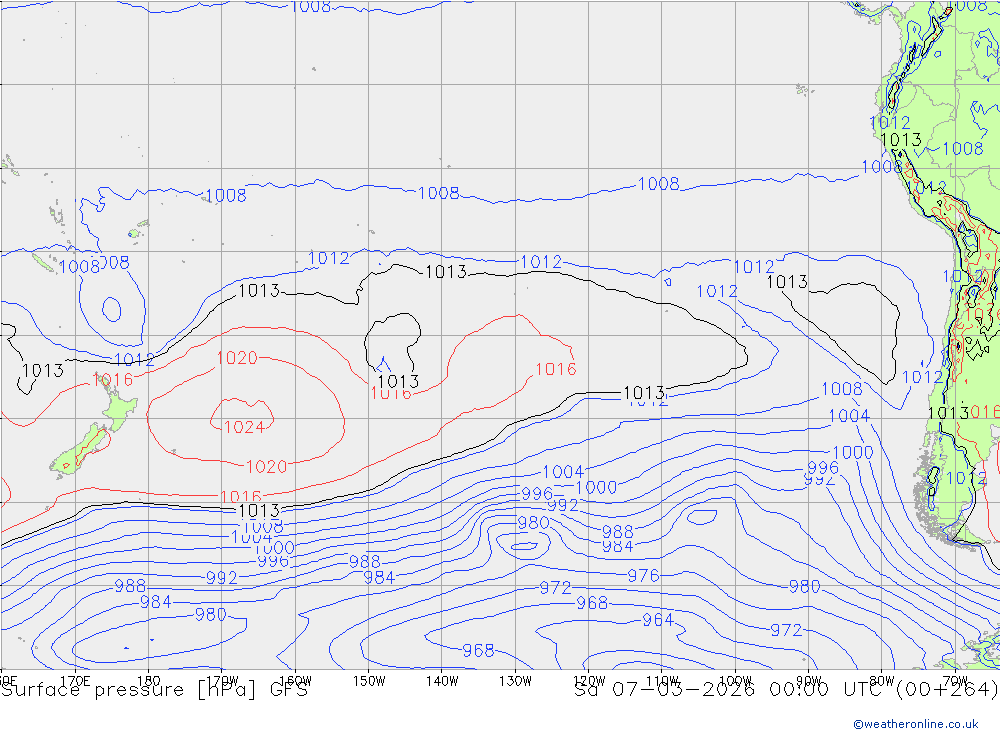Screen dimensions: 1000x733
Task: Click the 'Sa 07-03-2026 00:00 UTC (00+264)' timestamp
Action: (786, 690)
